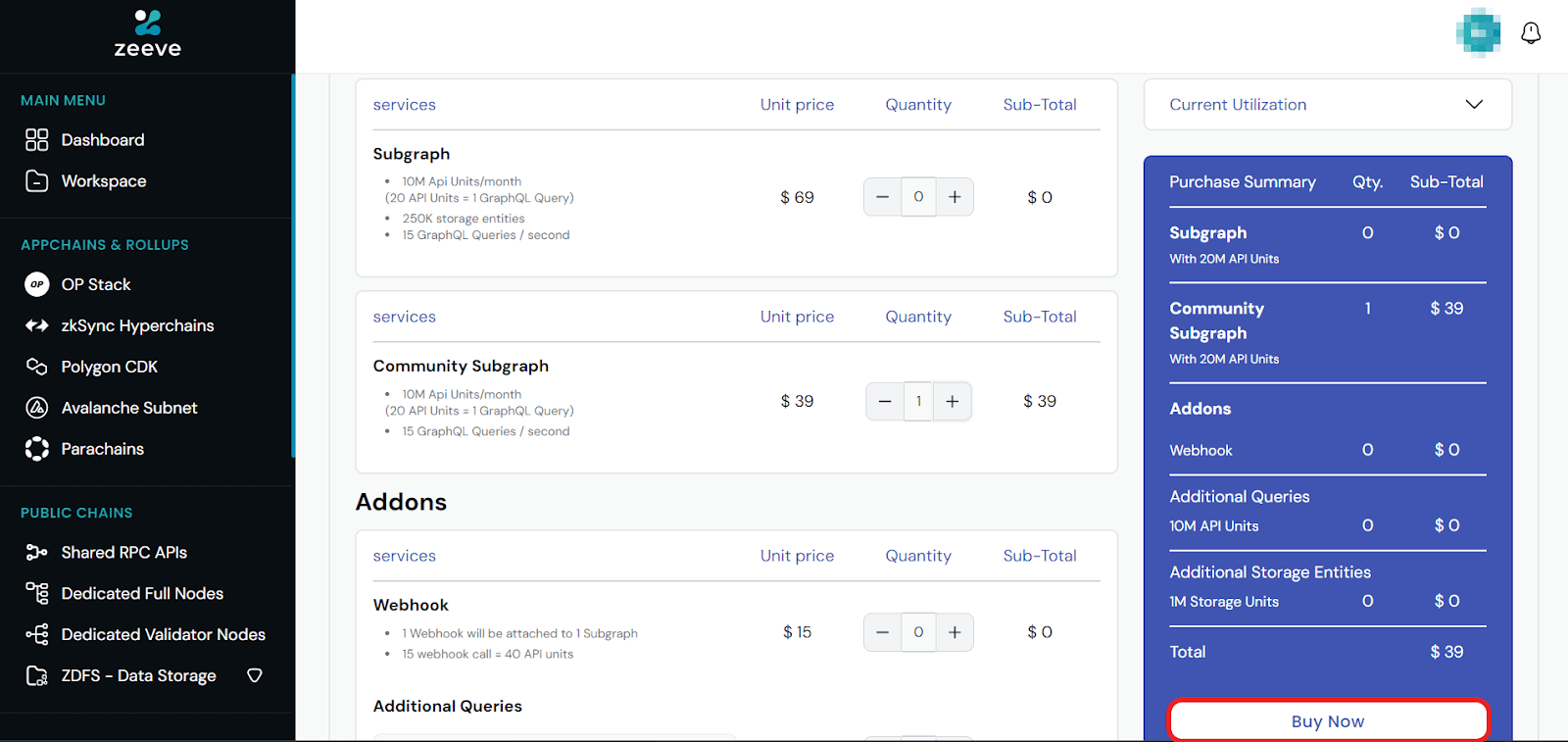Open the user profile avatar
This screenshot has width=1568, height=742.
coord(1478,33)
